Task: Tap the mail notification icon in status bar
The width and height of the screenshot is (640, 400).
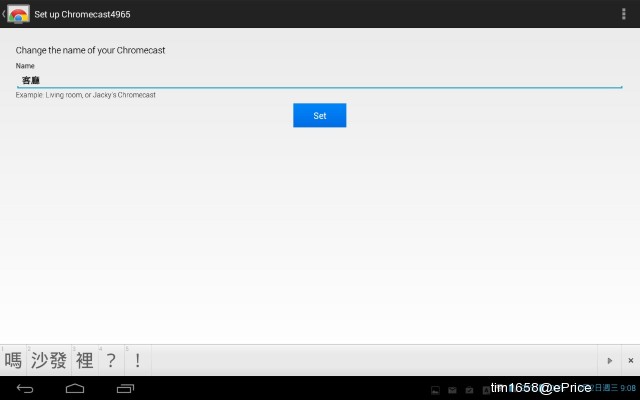Action: pyautogui.click(x=452, y=390)
